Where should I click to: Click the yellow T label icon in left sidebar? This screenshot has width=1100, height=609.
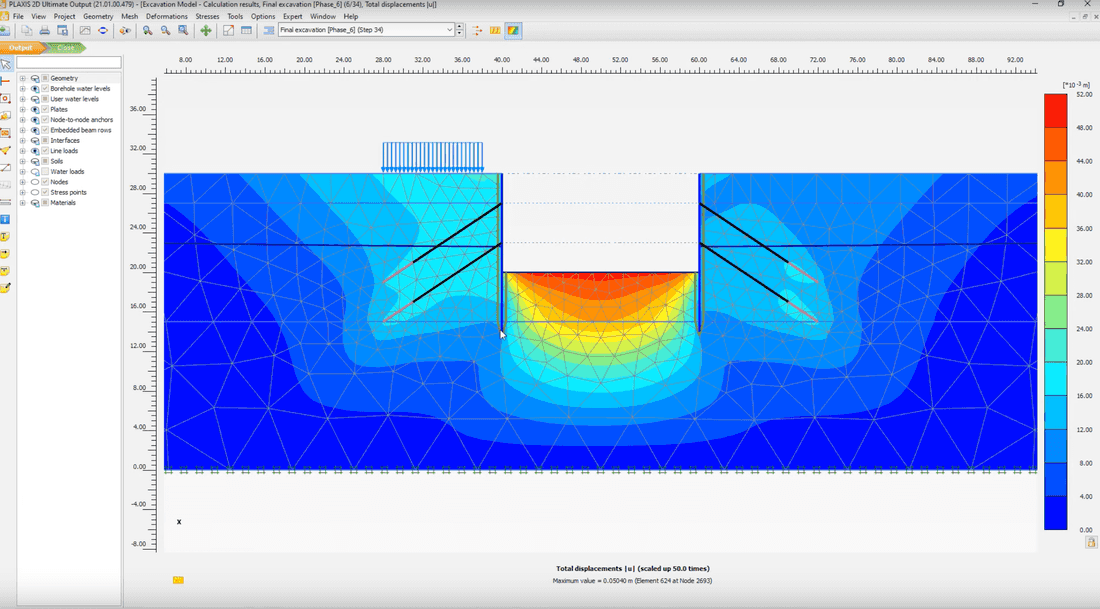click(x=5, y=236)
